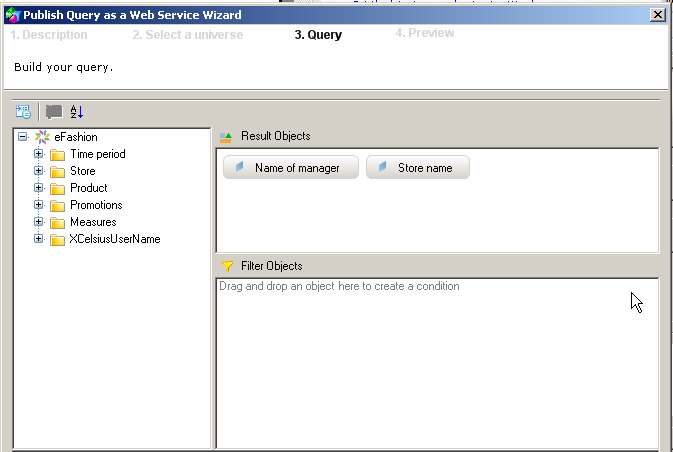
Task: Click the Promotions folder icon
Action: pos(57,206)
